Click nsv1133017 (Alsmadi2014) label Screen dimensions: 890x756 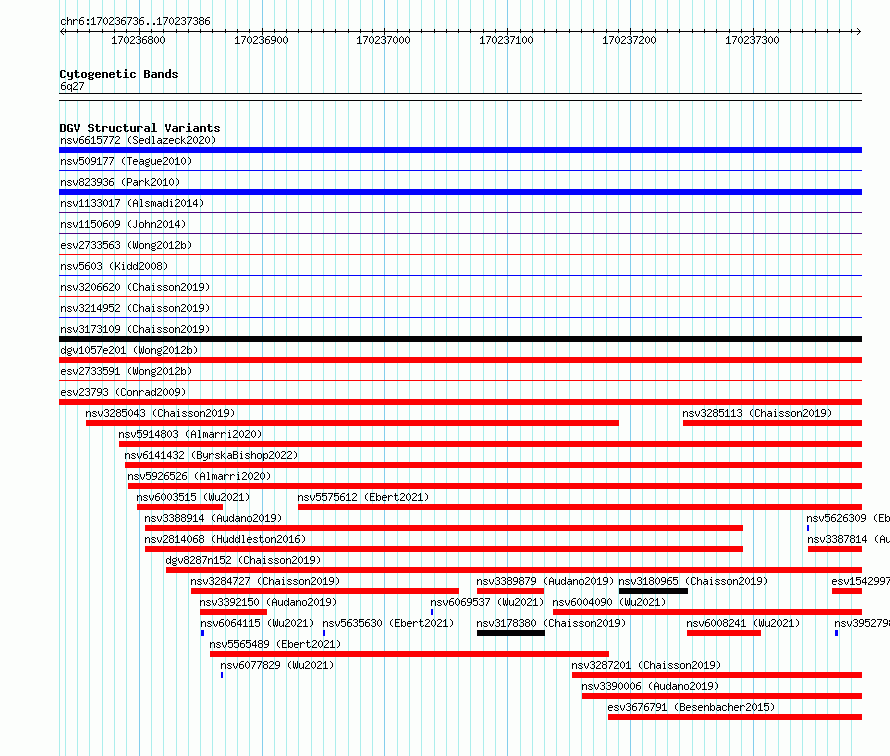(x=132, y=203)
